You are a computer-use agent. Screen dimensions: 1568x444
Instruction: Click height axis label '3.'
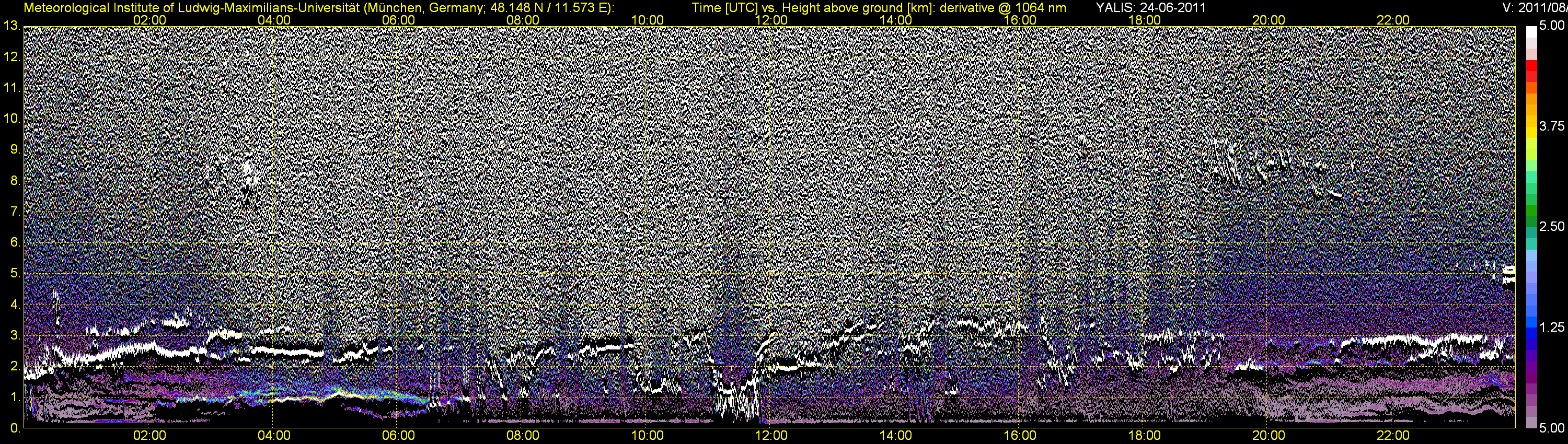[x=15, y=336]
